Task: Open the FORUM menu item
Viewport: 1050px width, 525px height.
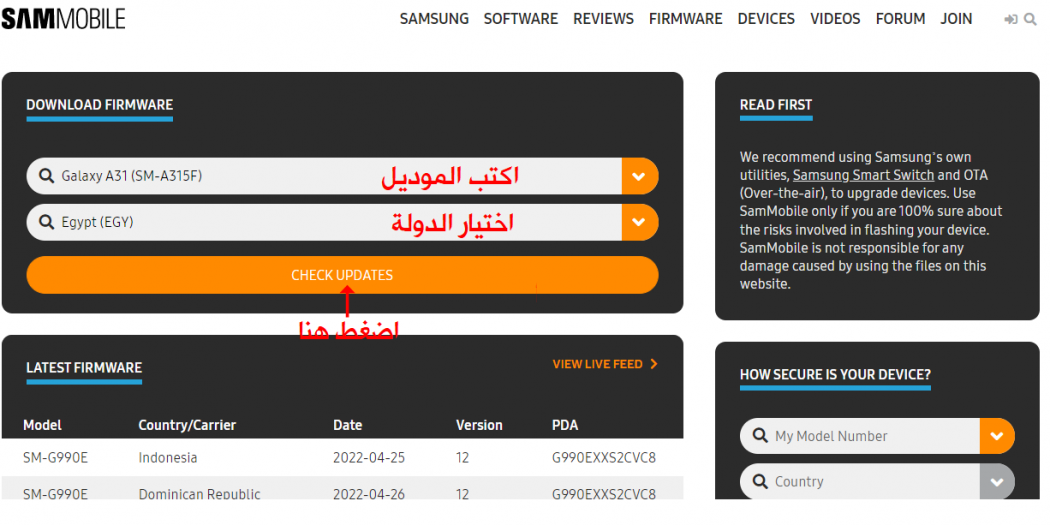Action: pos(901,19)
